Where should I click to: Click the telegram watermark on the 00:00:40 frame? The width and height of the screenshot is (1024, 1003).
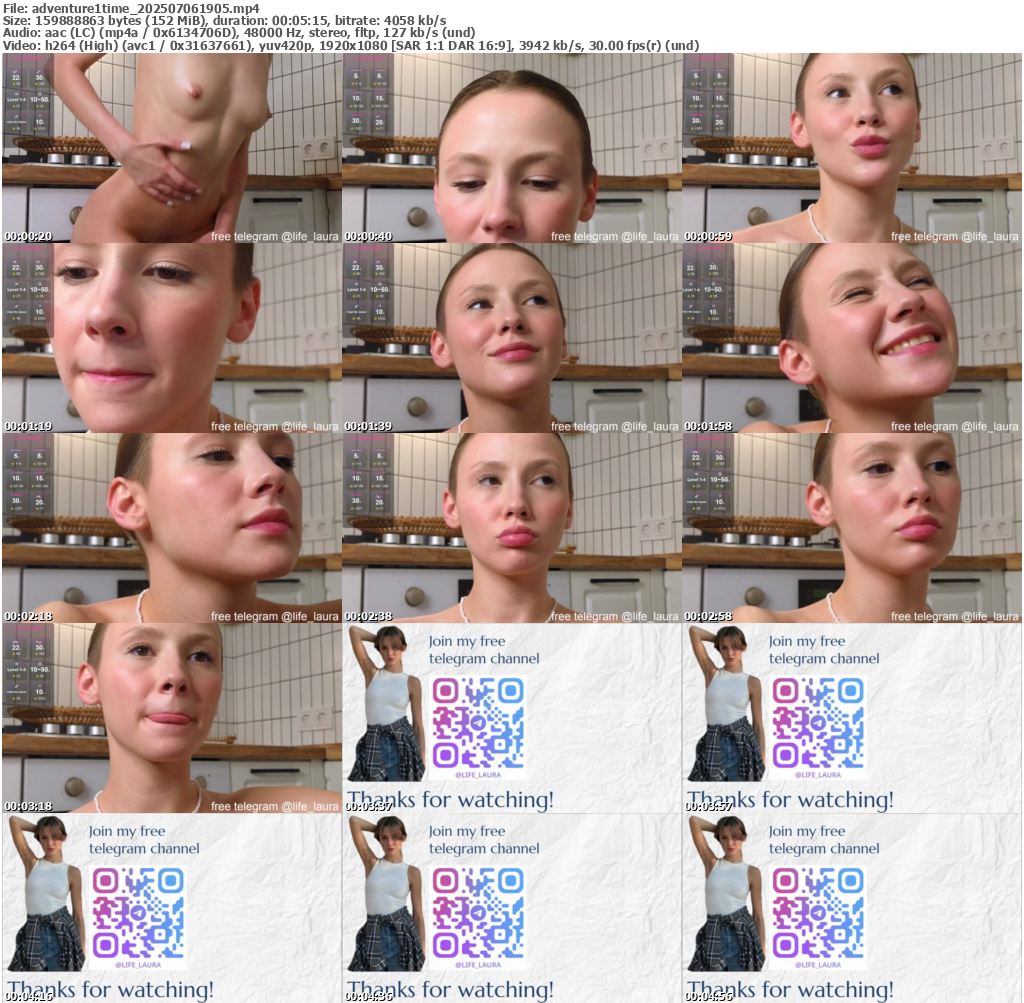coord(614,237)
